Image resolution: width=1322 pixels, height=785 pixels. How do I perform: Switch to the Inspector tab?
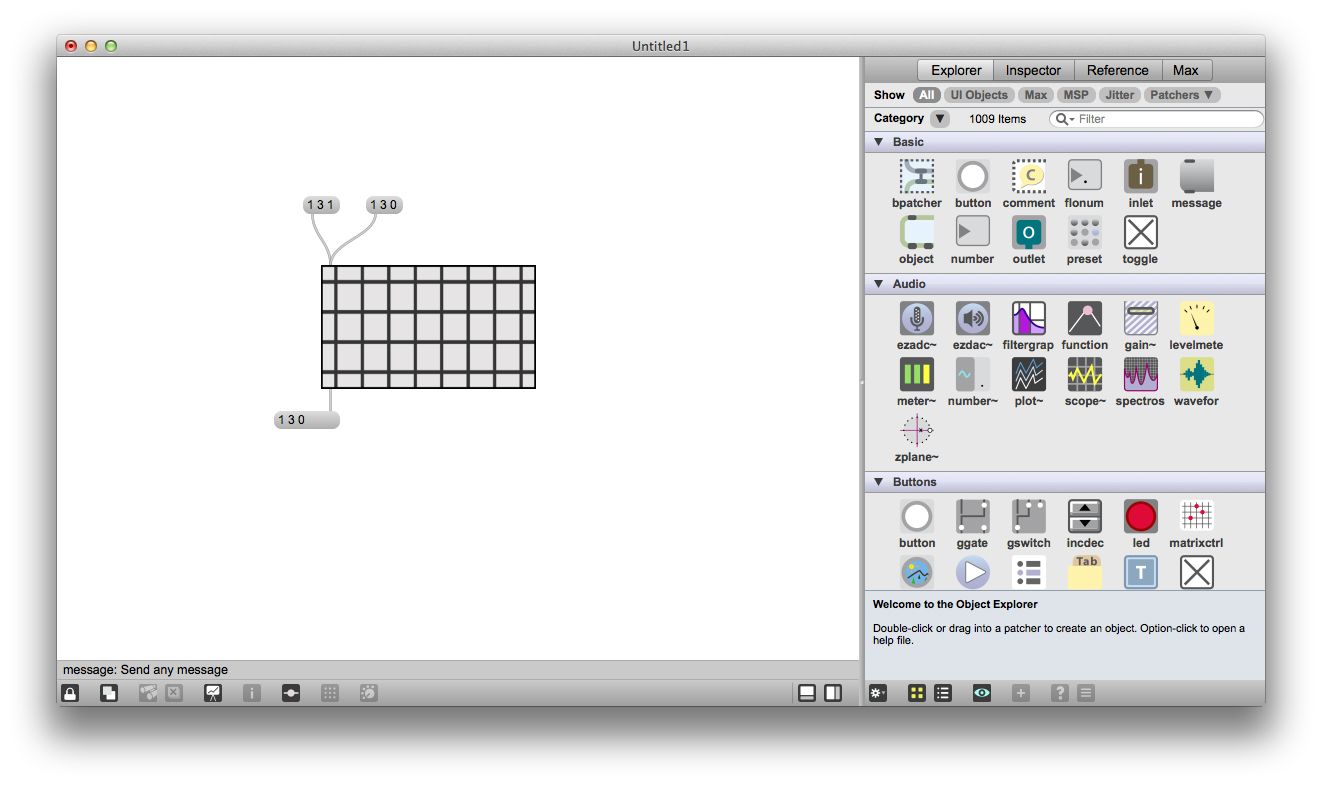pos(1033,70)
